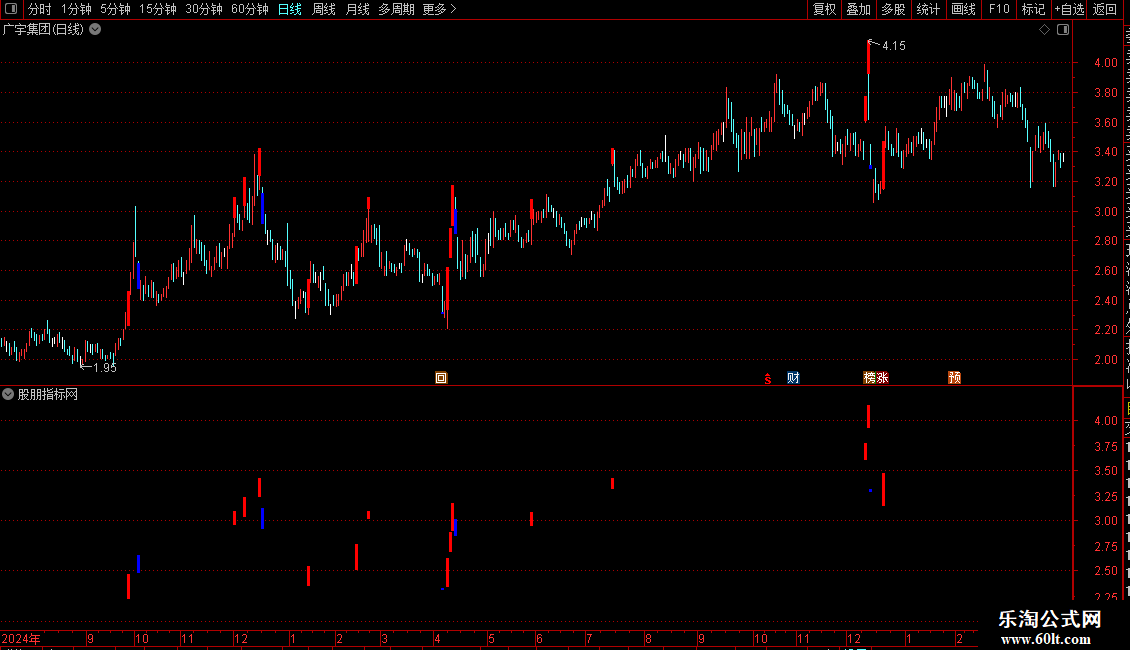Click the 涨 limit-up marker
Screen dimensions: 1130x650
tap(882, 378)
